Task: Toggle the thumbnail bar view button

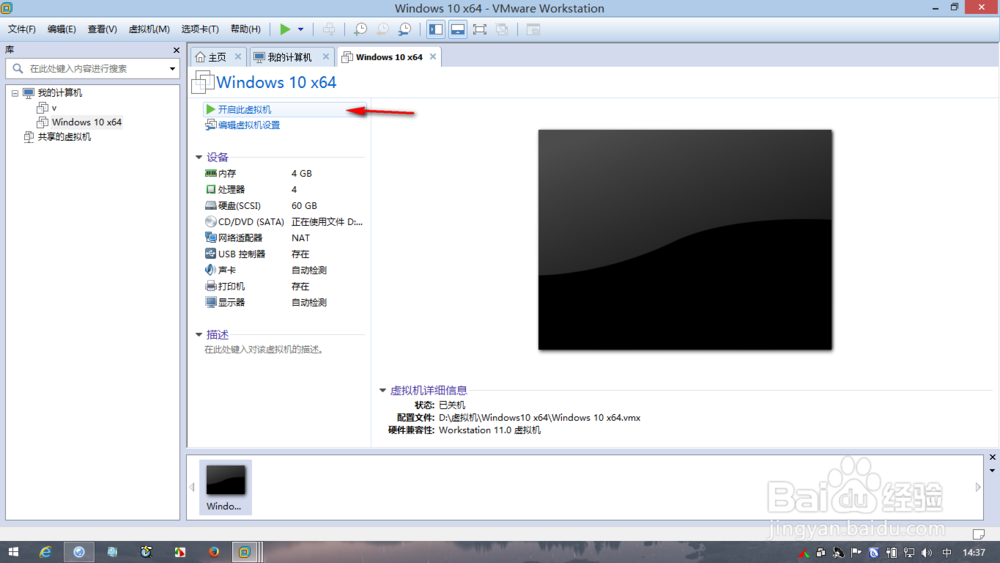Action: pyautogui.click(x=457, y=29)
